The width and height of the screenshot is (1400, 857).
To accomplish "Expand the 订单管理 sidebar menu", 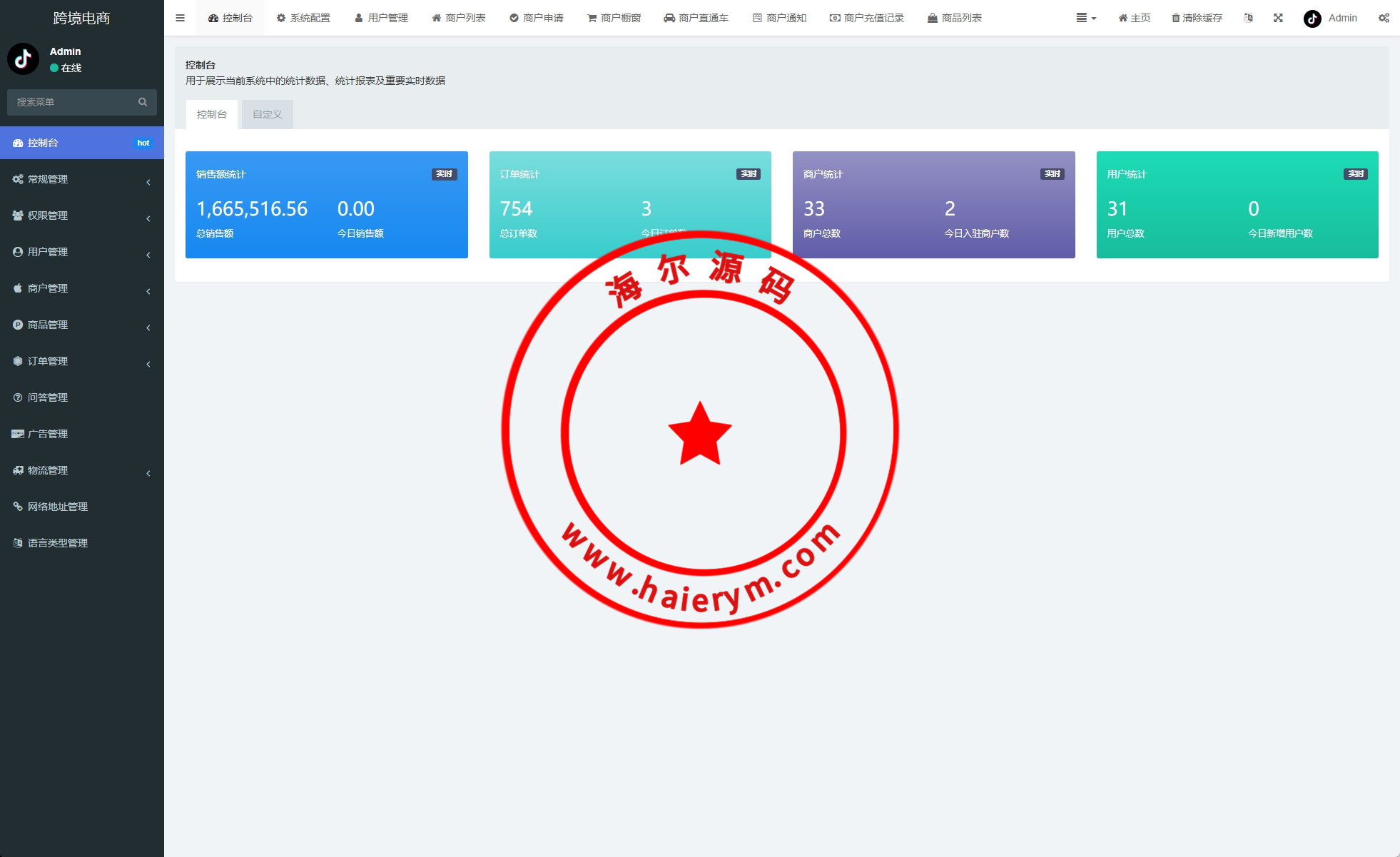I will tap(81, 361).
